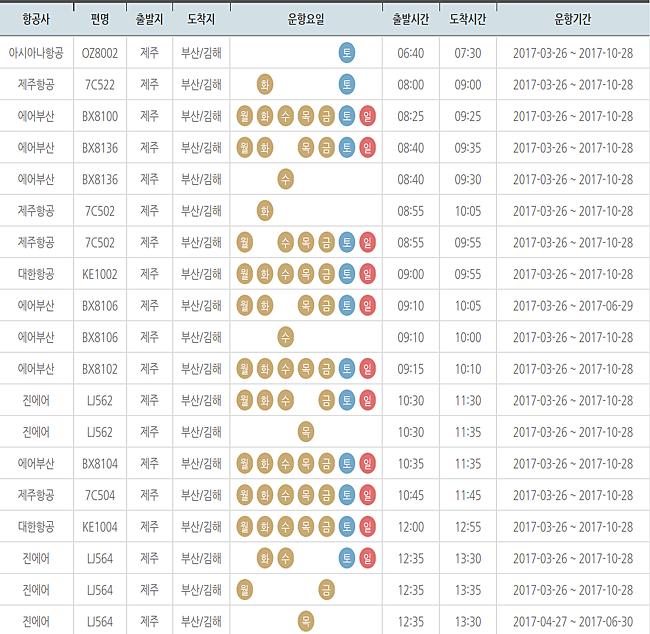The height and width of the screenshot is (634, 650).
Task: Click the 07:30 arrival time
Action: click(468, 53)
